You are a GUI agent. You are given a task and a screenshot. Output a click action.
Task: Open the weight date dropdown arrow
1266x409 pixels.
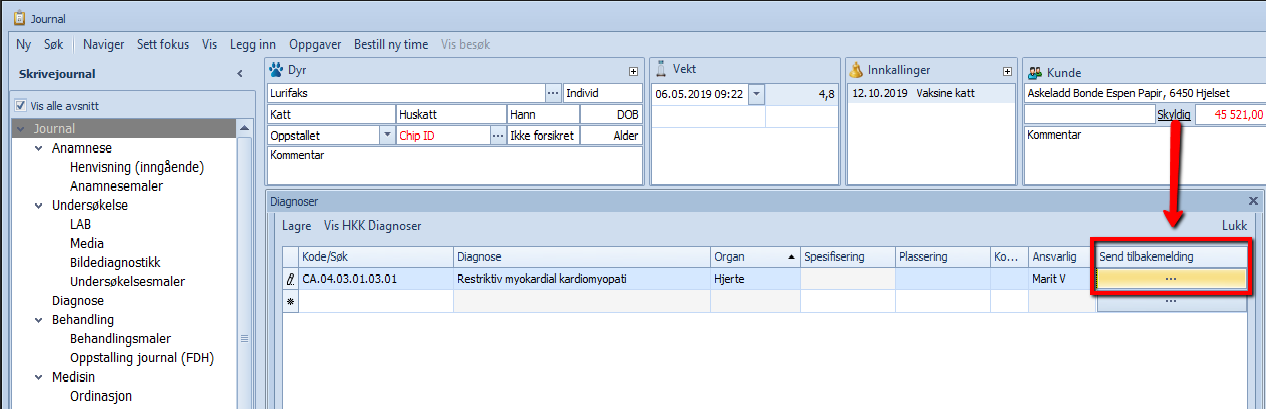click(x=756, y=94)
